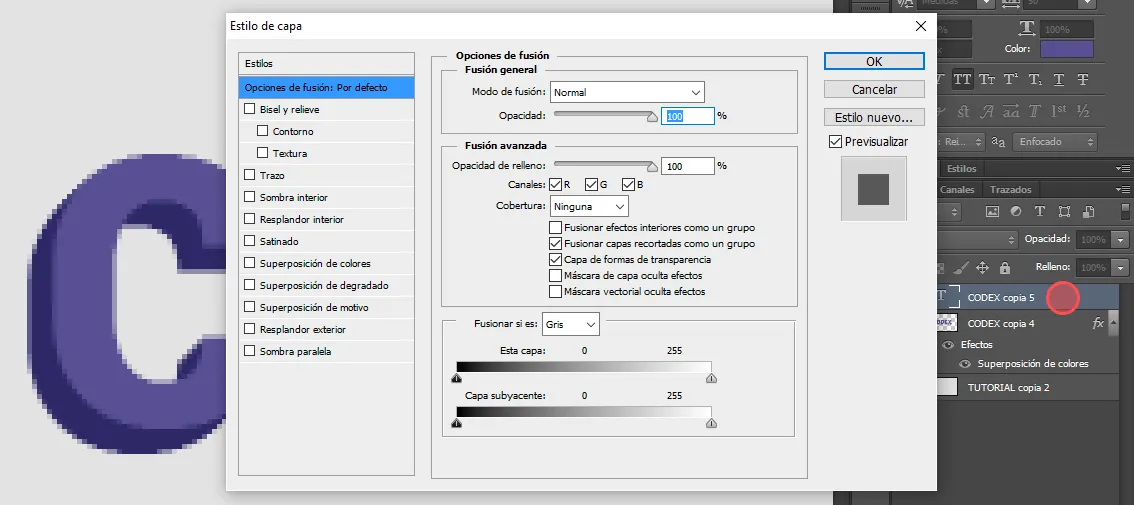Screen dimensions: 1134x505
Task: Click the Cancelar button
Action: click(x=874, y=90)
